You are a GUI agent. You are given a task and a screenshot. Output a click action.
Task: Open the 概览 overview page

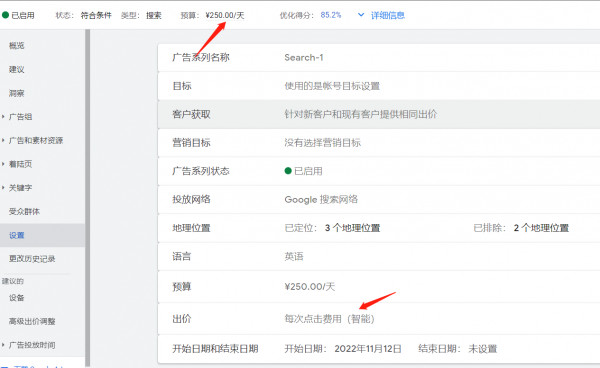pyautogui.click(x=16, y=46)
